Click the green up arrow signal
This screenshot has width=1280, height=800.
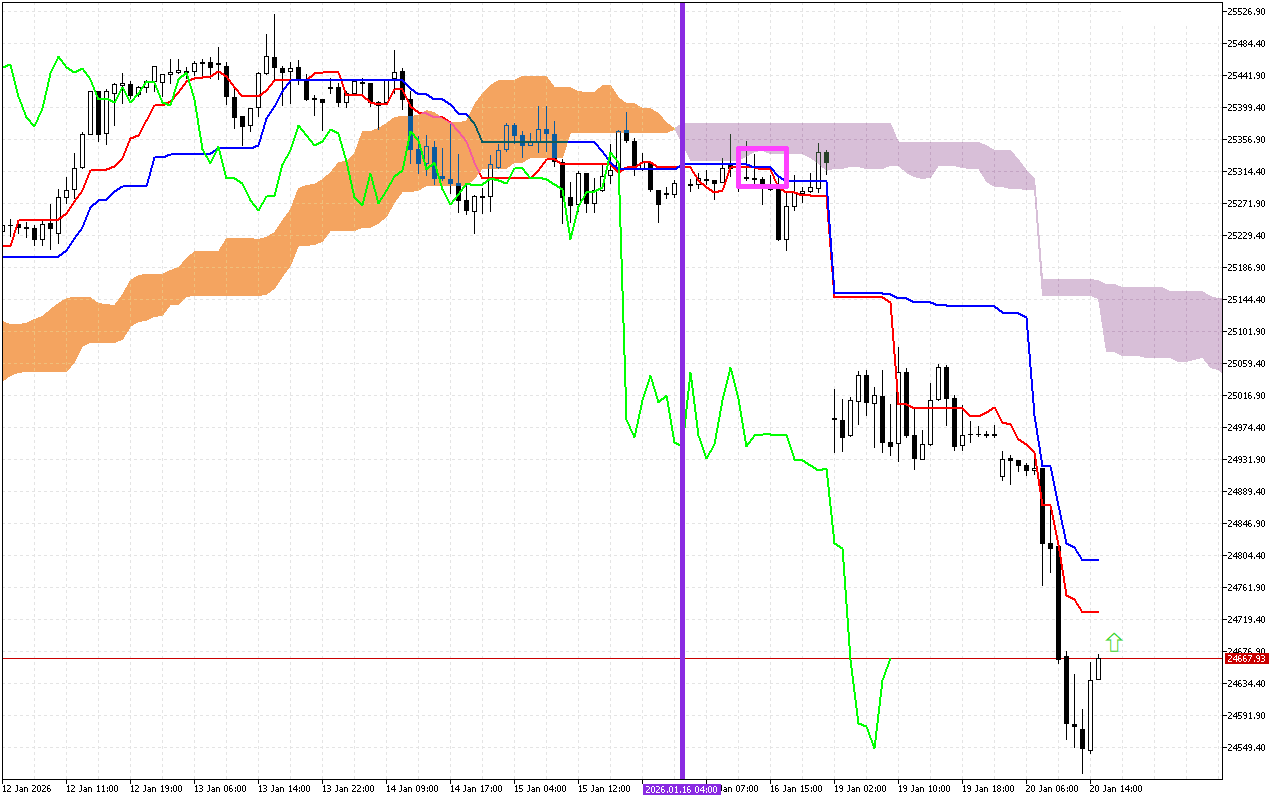(1114, 642)
